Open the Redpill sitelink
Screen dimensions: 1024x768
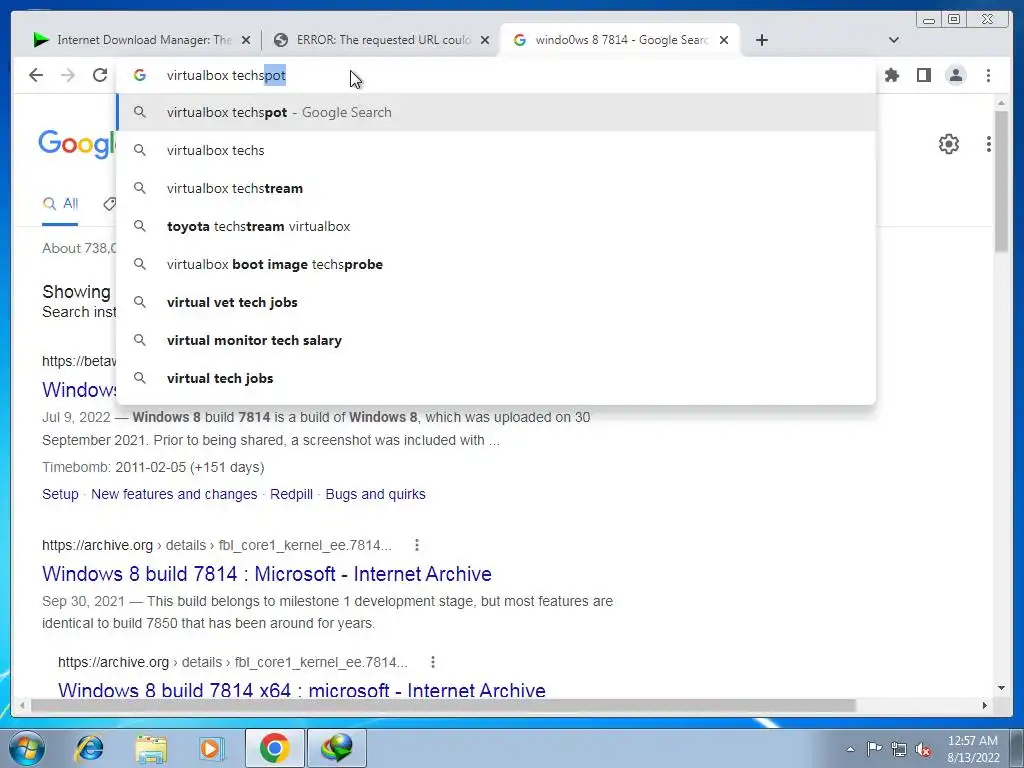(x=291, y=494)
